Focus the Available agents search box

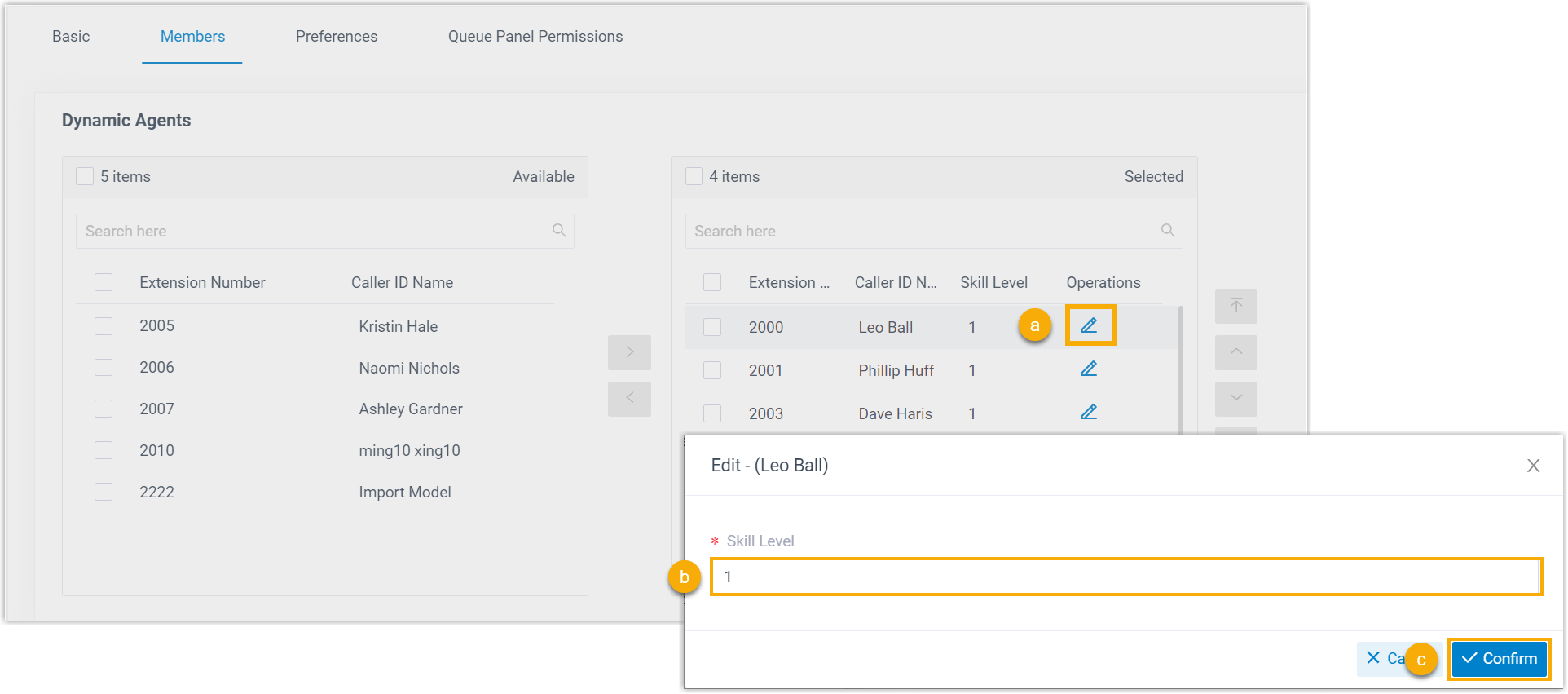pyautogui.click(x=314, y=232)
